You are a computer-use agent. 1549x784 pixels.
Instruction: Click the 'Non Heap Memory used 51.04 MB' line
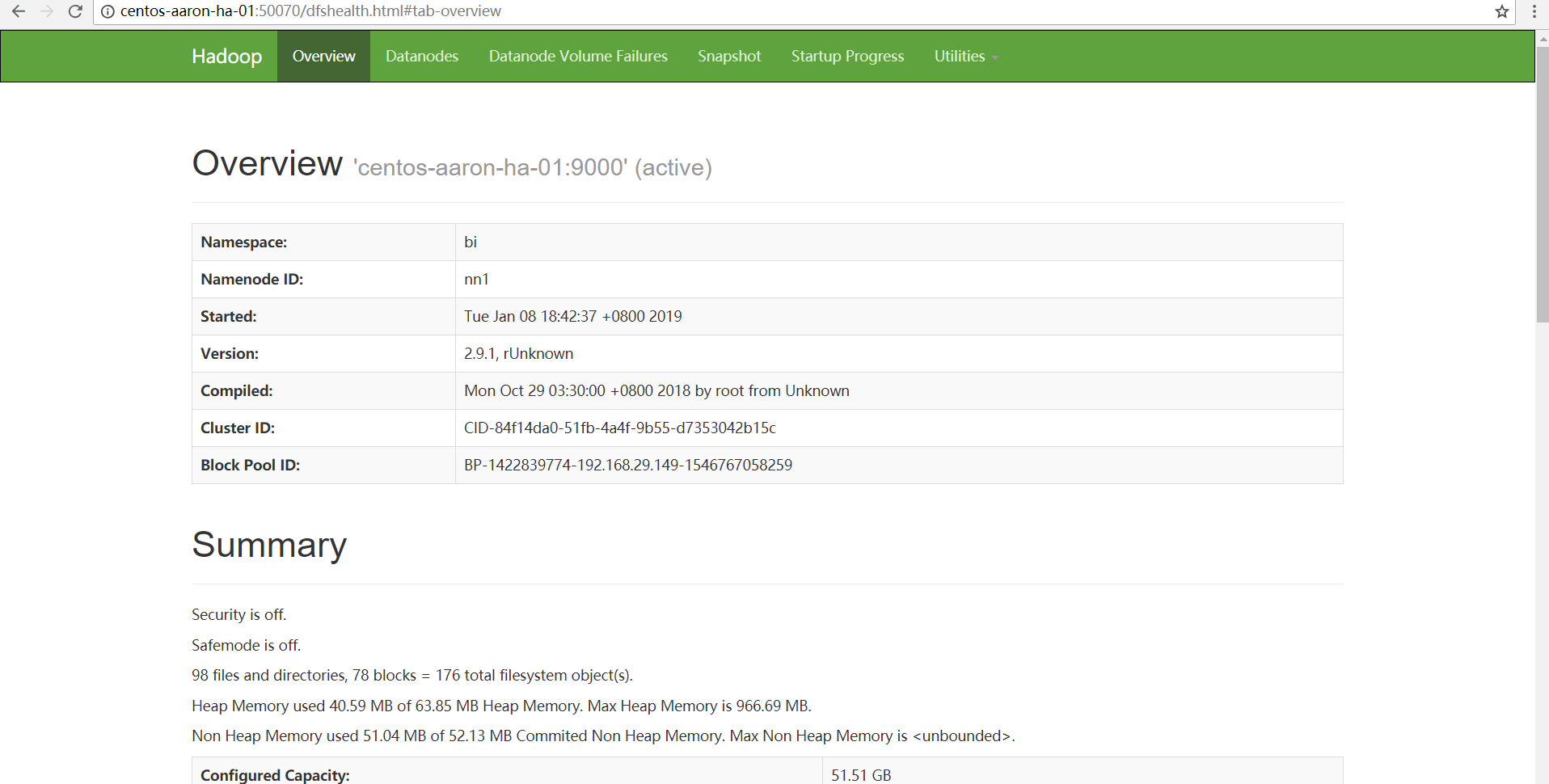coord(603,736)
